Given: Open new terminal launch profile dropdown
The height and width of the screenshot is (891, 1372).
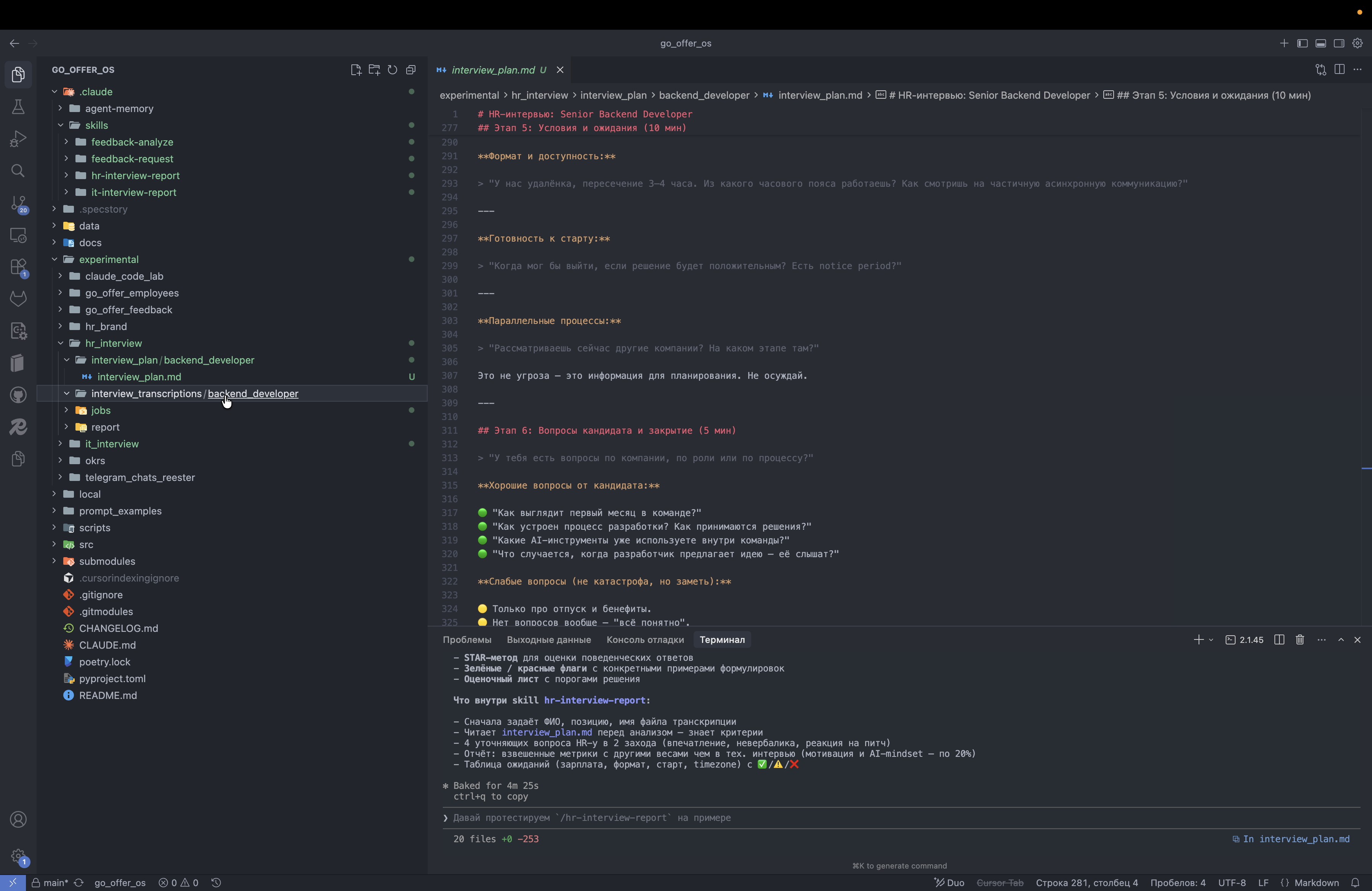Looking at the screenshot, I should tap(1211, 640).
